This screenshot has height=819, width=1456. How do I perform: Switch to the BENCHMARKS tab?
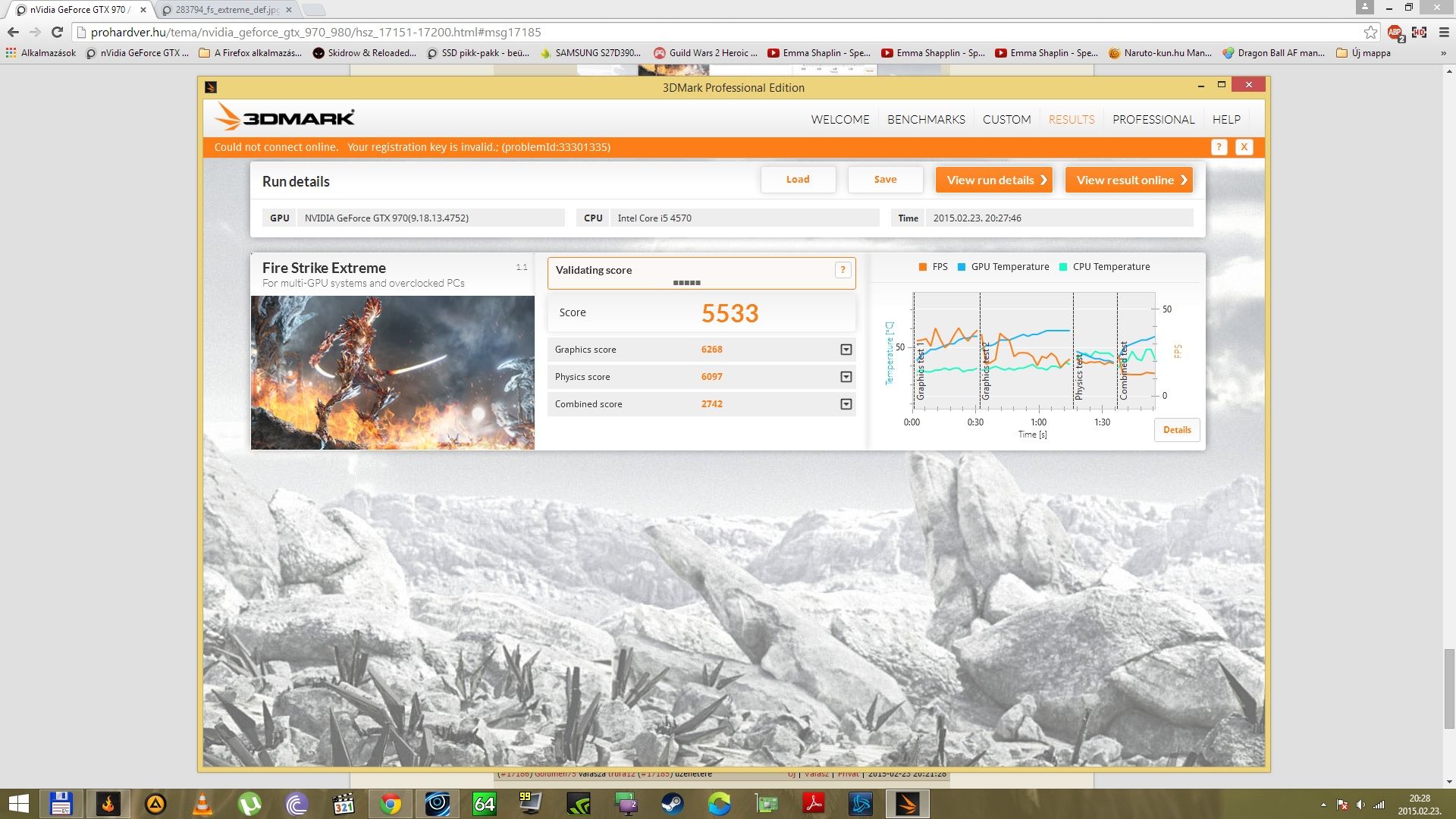click(926, 120)
